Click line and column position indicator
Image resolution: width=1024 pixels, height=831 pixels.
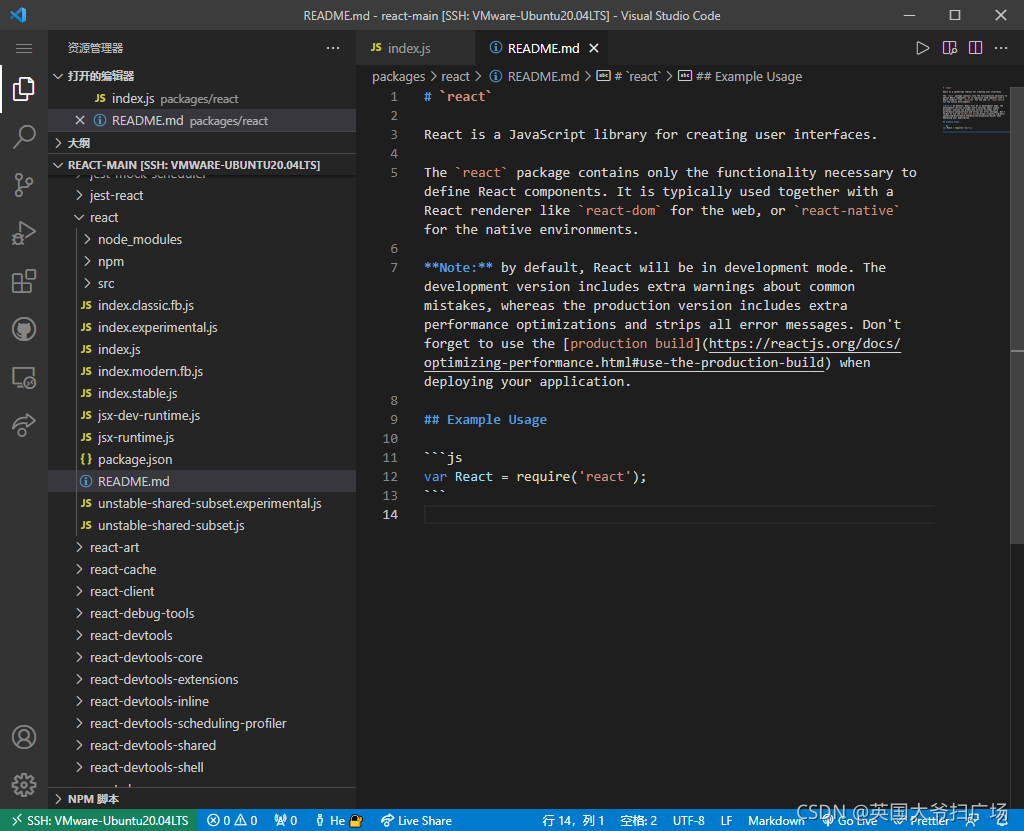[573, 821]
